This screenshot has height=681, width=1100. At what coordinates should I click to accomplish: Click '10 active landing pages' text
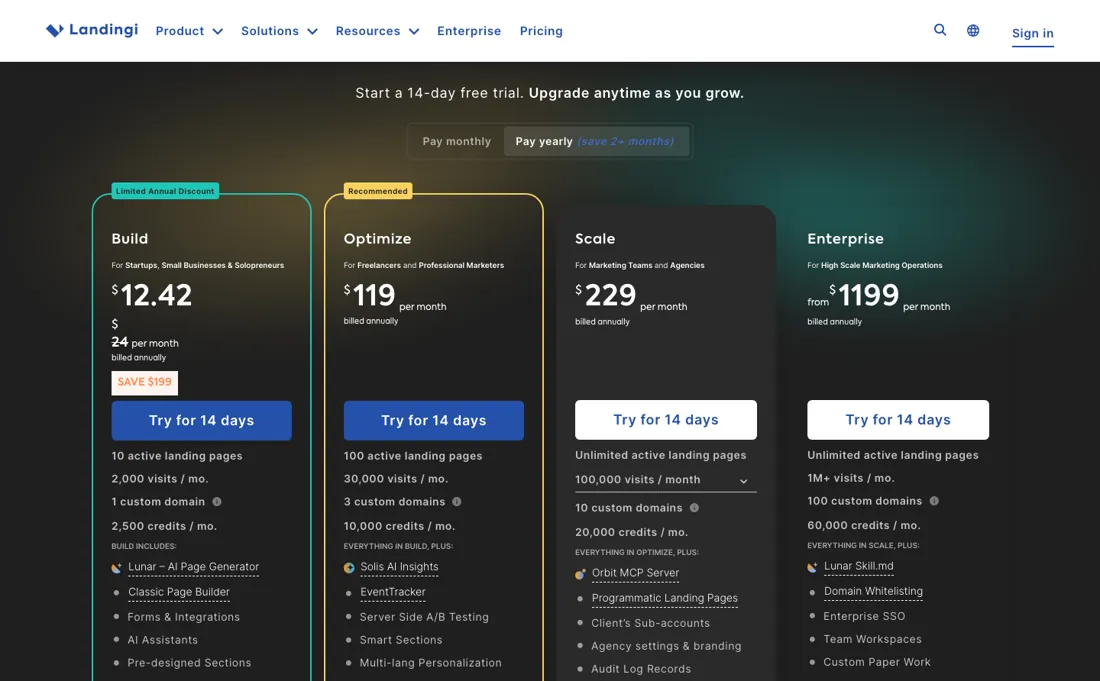click(x=177, y=456)
